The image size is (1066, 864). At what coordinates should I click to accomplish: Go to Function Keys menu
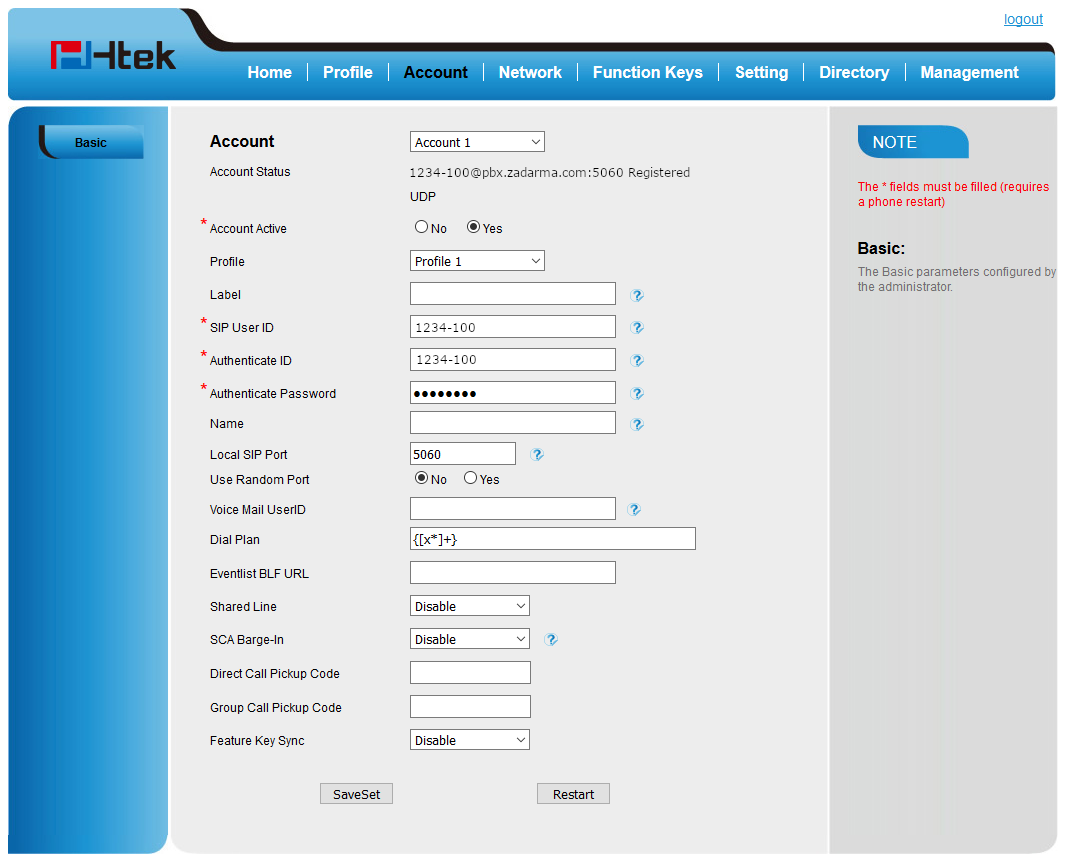(x=647, y=72)
